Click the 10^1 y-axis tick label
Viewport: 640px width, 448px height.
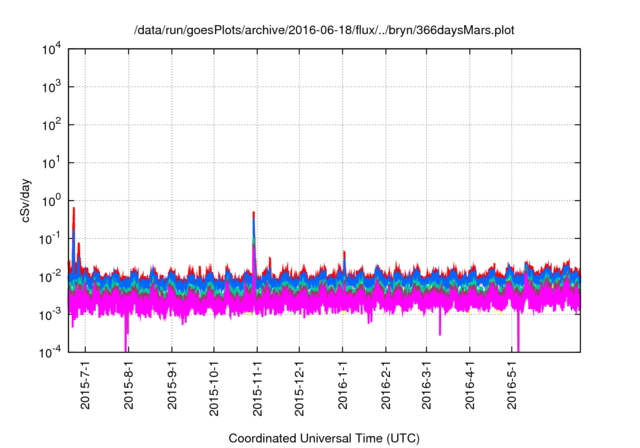(51, 163)
